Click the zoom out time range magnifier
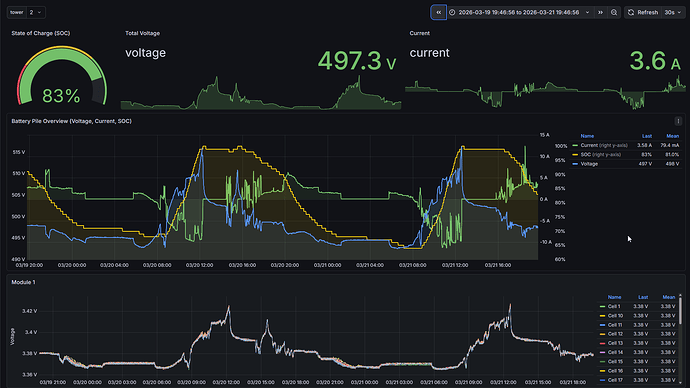 (x=614, y=12)
